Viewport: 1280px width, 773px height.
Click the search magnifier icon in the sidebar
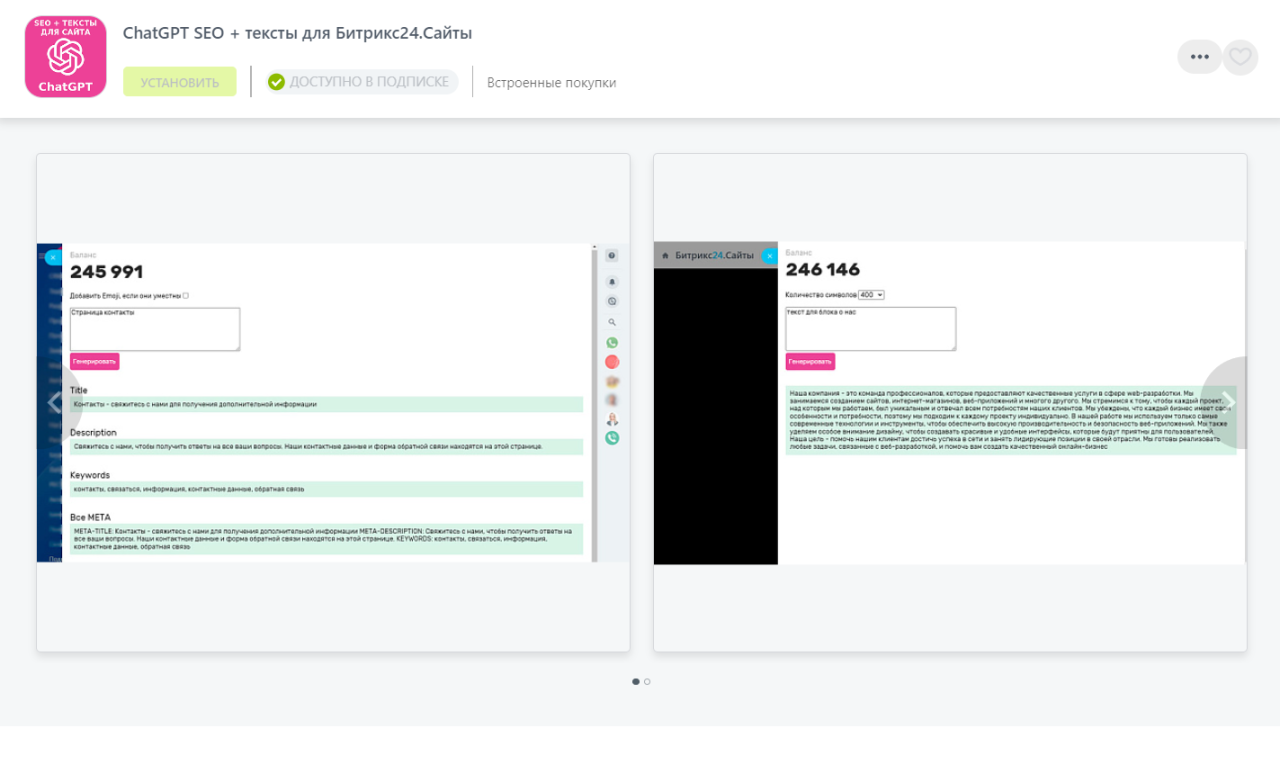click(x=612, y=322)
